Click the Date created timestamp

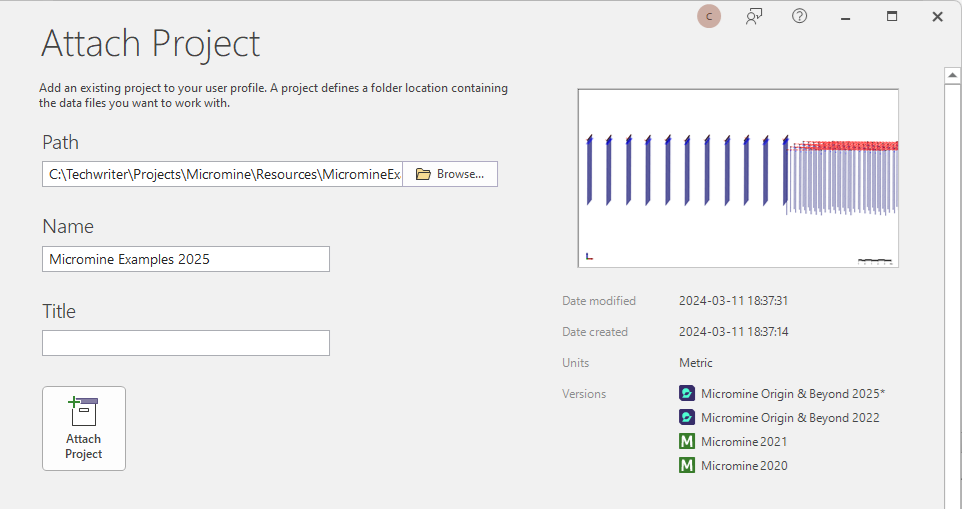tap(733, 332)
